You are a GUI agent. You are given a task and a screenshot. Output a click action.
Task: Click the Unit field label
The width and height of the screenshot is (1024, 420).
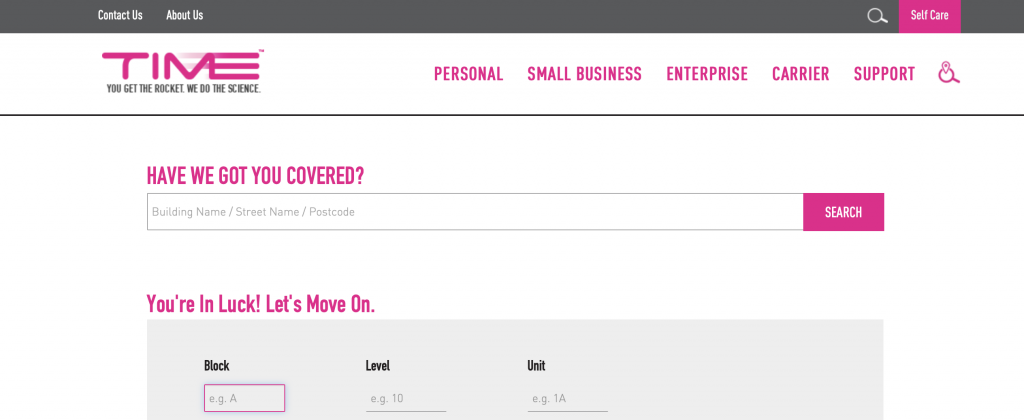(536, 366)
